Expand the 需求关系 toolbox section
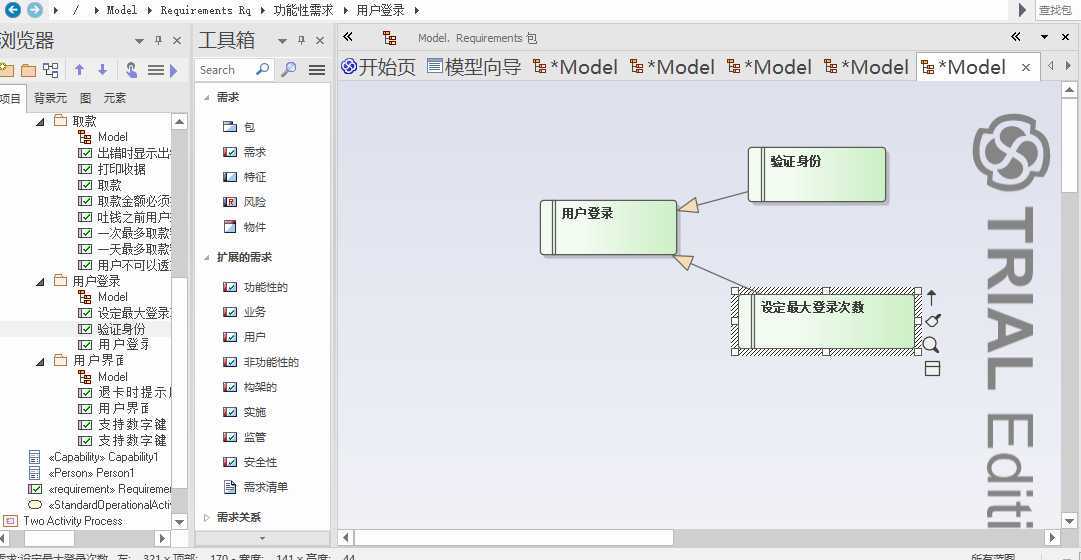The image size is (1081, 560). tap(207, 517)
